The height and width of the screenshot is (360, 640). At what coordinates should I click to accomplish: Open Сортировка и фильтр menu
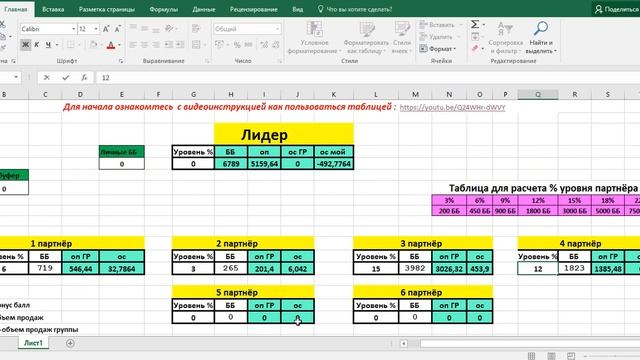point(506,38)
